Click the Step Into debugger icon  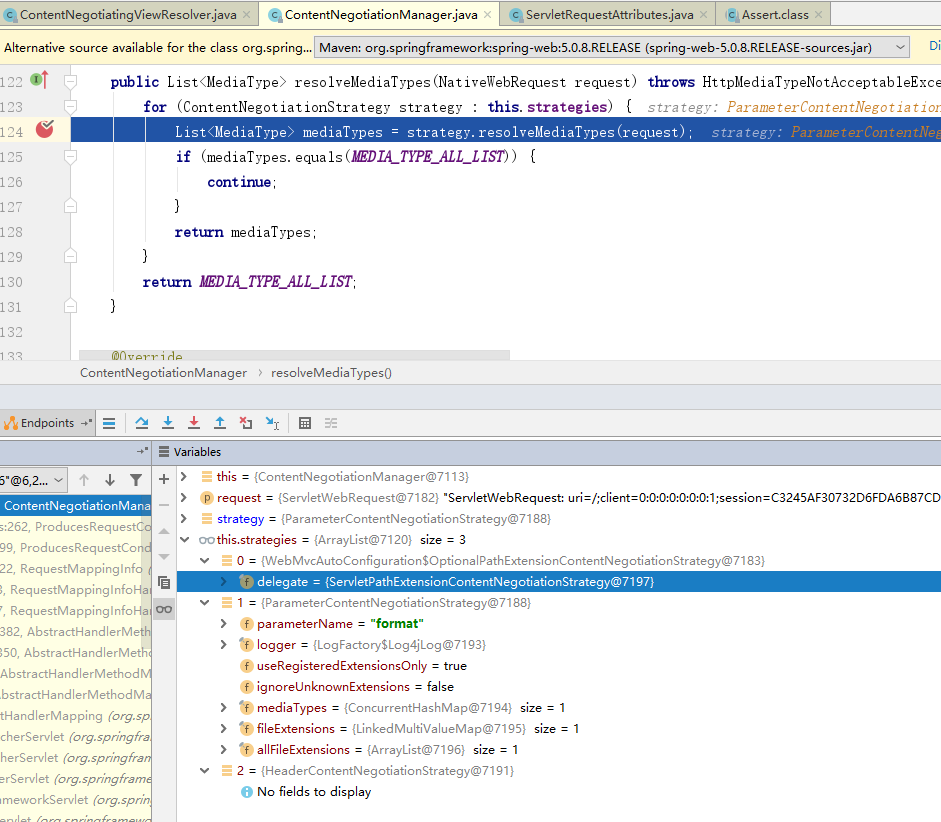[x=168, y=423]
